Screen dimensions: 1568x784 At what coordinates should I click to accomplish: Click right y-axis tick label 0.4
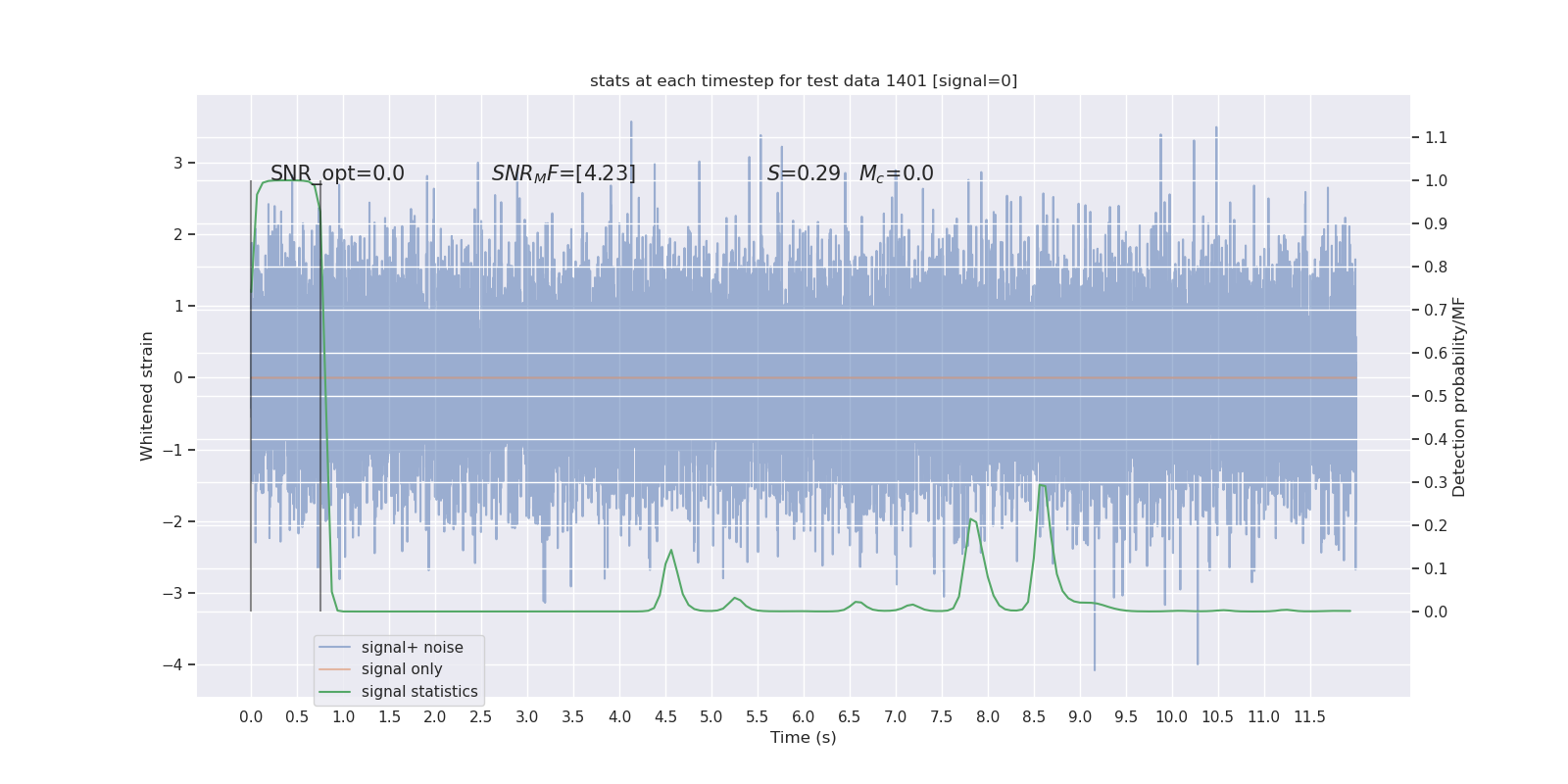(1436, 439)
